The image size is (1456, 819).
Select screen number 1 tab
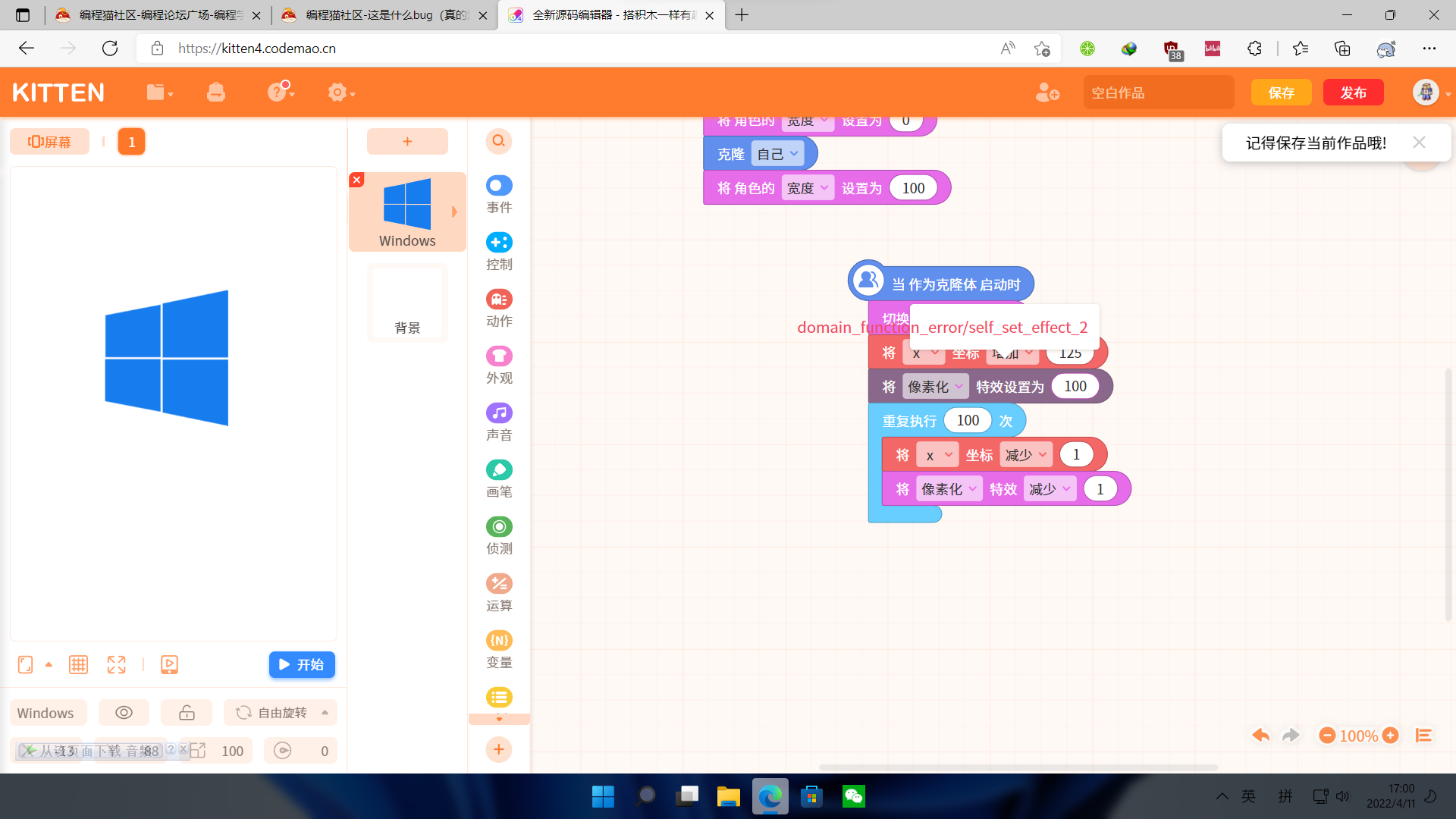point(131,142)
